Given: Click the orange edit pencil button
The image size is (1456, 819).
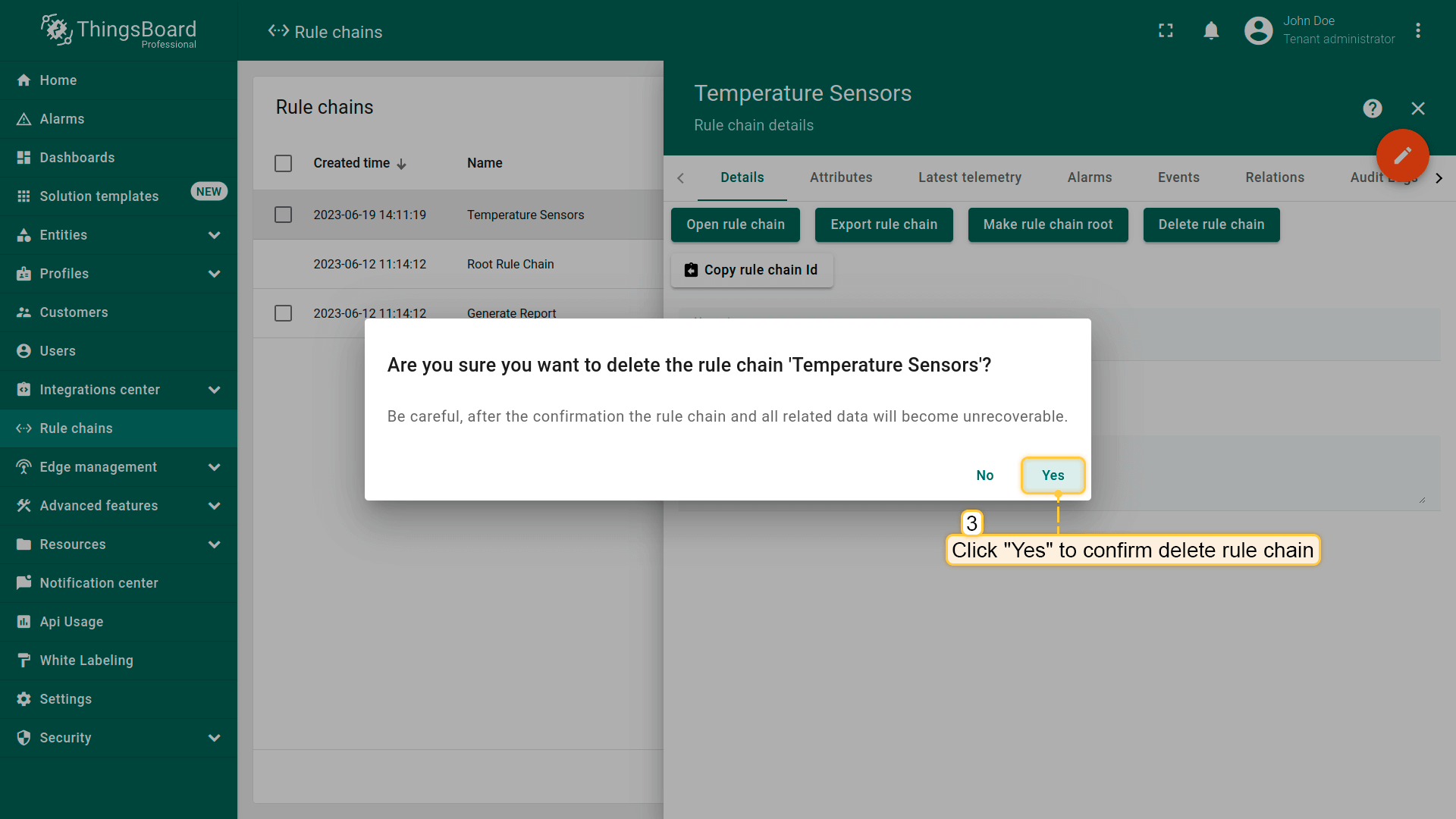Looking at the screenshot, I should coord(1402,155).
